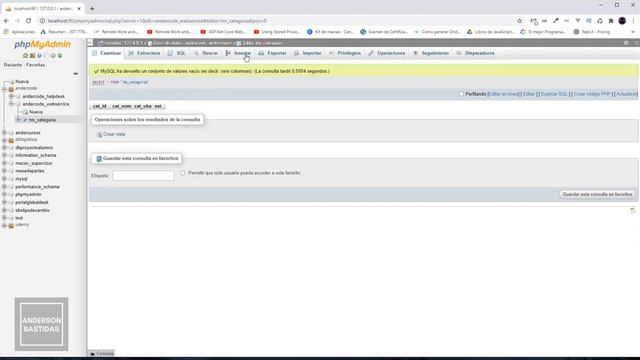Click the Crear código PHP link
Image resolution: width=640 pixels, height=360 pixels.
click(x=592, y=94)
